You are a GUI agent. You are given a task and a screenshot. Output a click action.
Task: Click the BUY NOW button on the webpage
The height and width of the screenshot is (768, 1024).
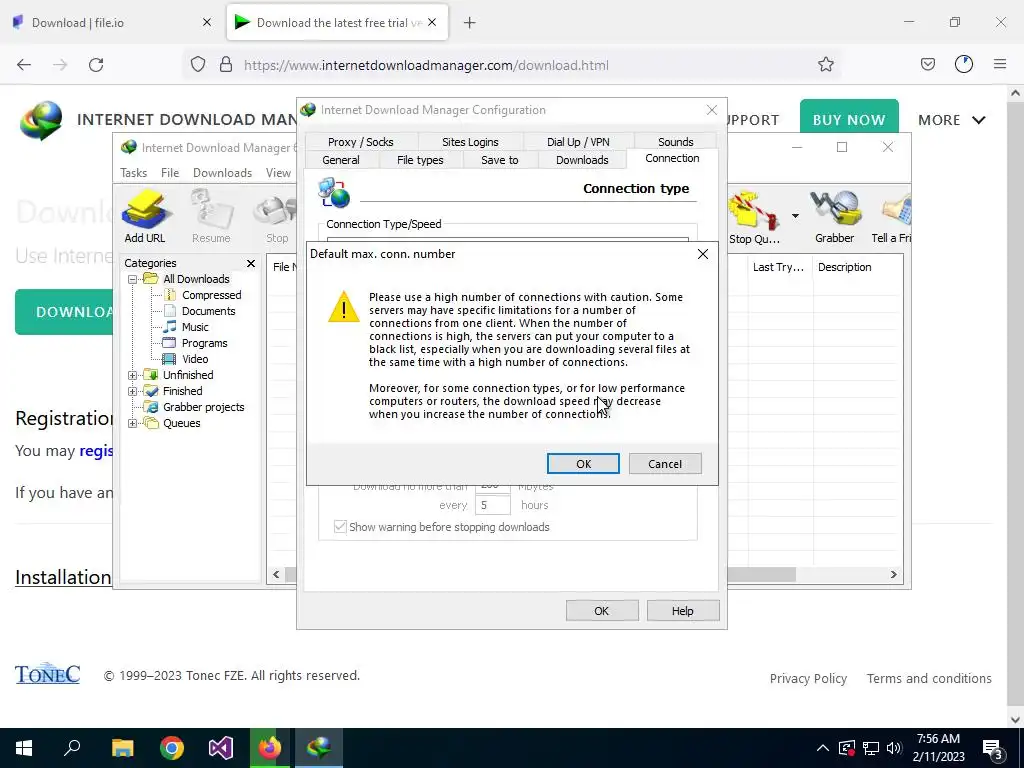click(849, 120)
